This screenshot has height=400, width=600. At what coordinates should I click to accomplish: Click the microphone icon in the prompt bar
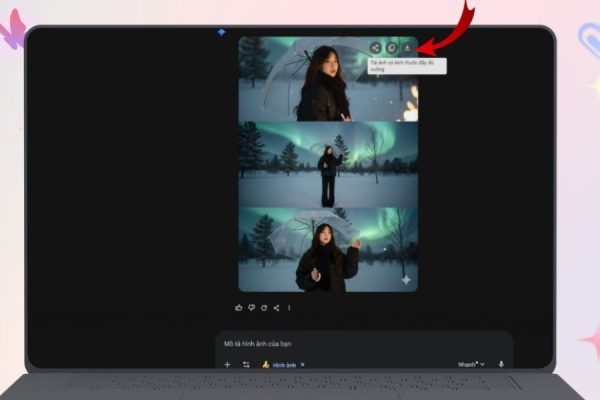(500, 365)
